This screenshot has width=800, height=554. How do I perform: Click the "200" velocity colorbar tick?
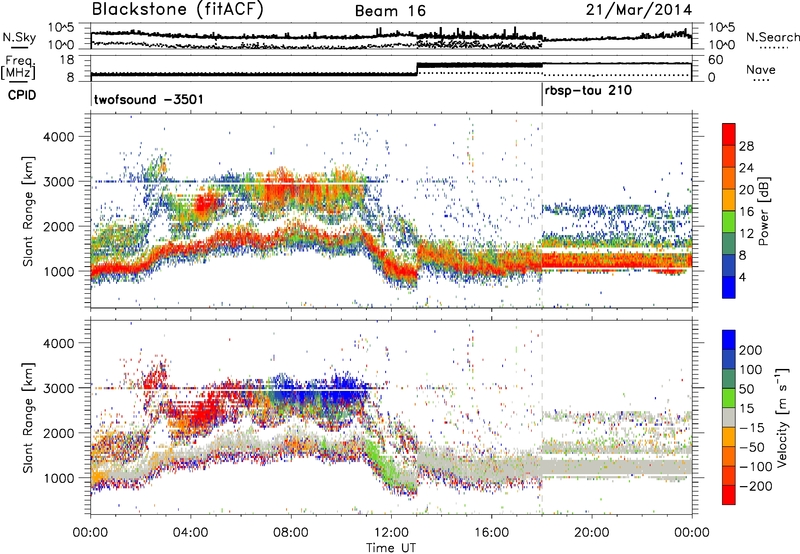(x=751, y=350)
